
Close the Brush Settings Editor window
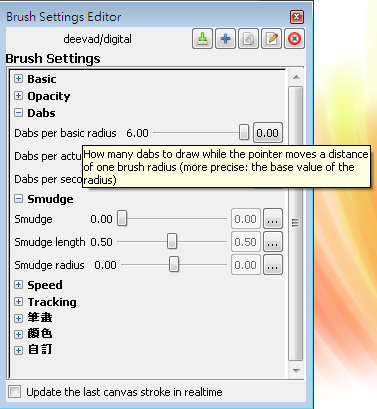(297, 17)
